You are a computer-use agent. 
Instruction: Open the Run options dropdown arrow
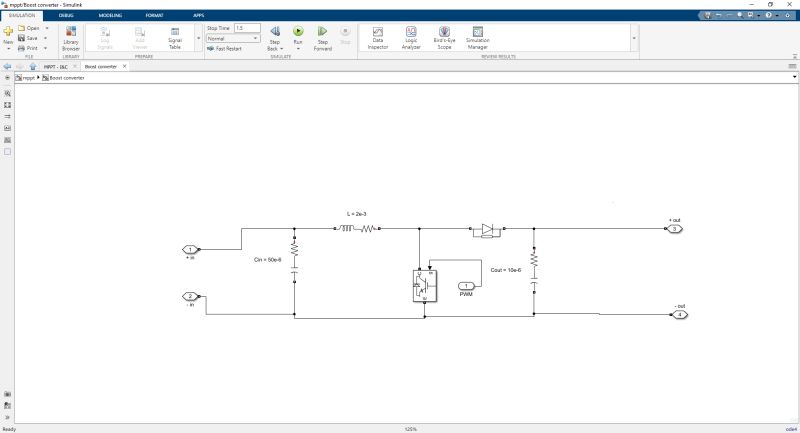[298, 49]
